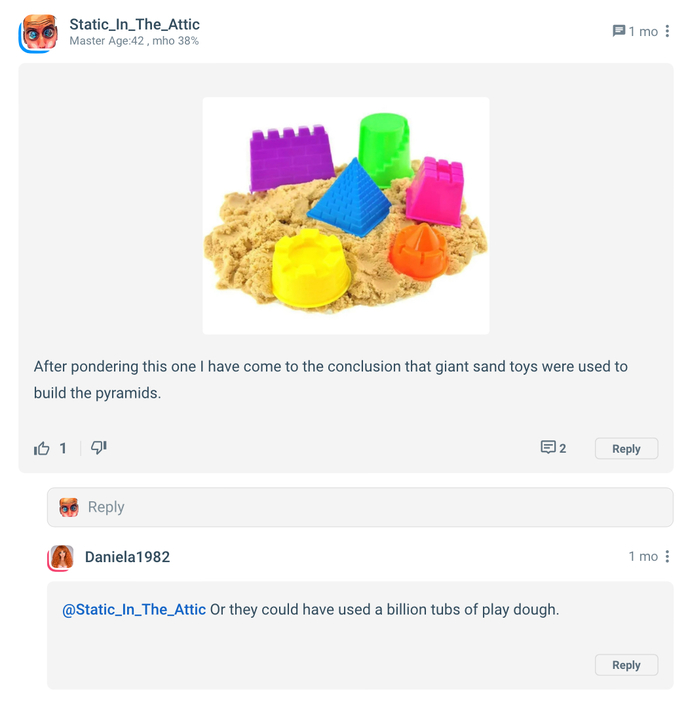Click Daniela1982 profile avatar
690x703 pixels.
61,557
